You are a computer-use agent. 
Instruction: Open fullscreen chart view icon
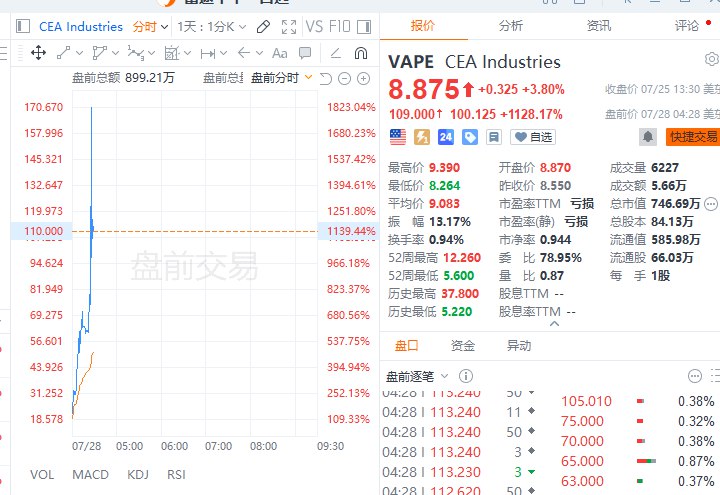click(288, 27)
